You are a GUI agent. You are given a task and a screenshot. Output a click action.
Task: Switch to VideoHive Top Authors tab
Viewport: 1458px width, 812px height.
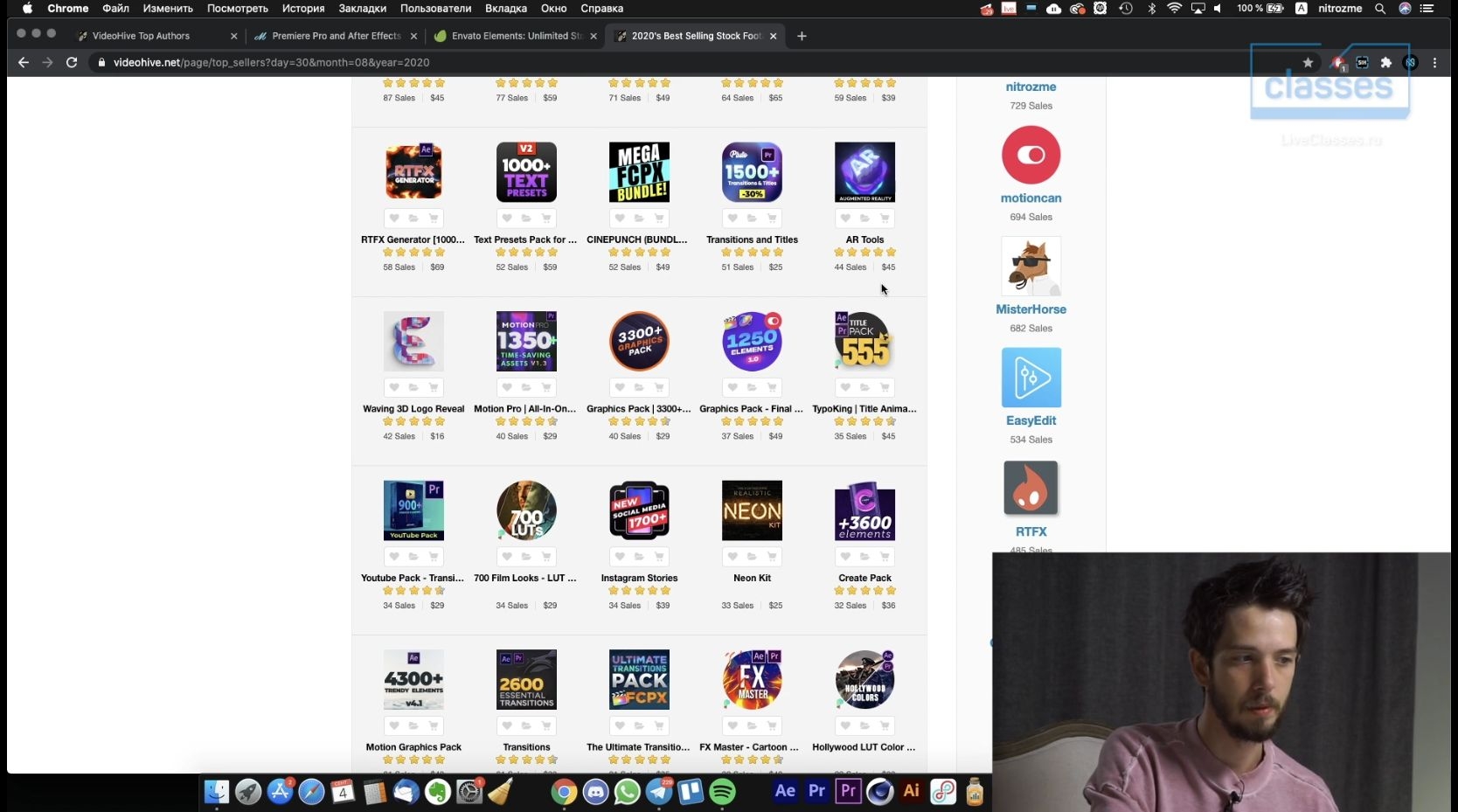coord(156,36)
